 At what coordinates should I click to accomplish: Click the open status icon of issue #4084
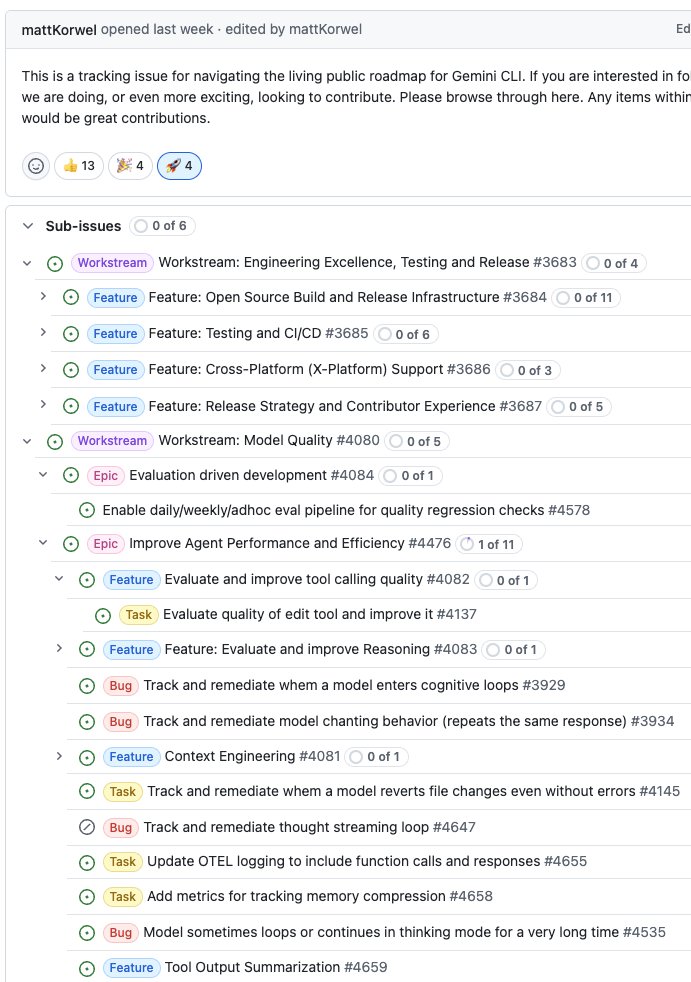(71, 476)
